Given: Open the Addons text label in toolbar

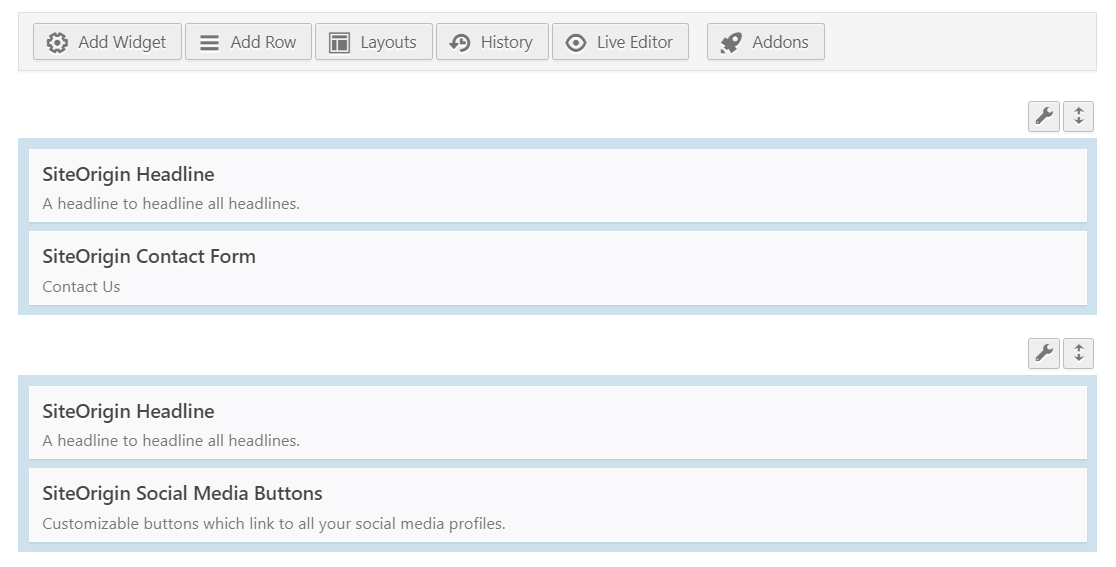Looking at the screenshot, I should [x=780, y=42].
